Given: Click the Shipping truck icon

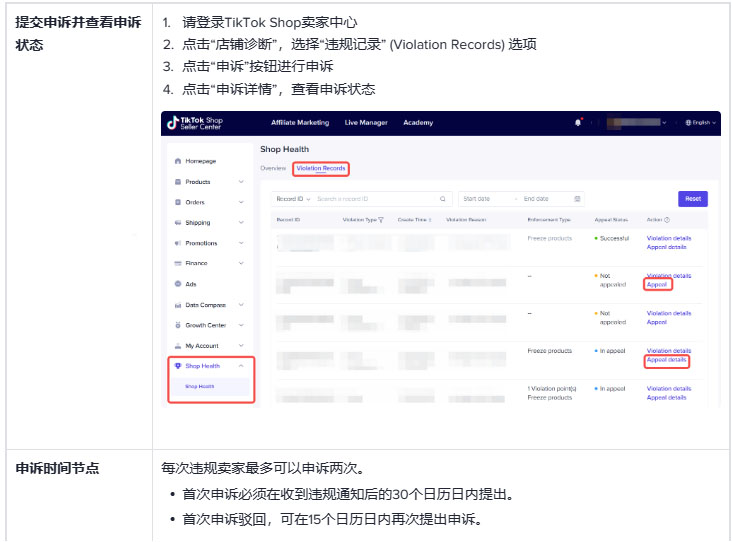Looking at the screenshot, I should [178, 223].
